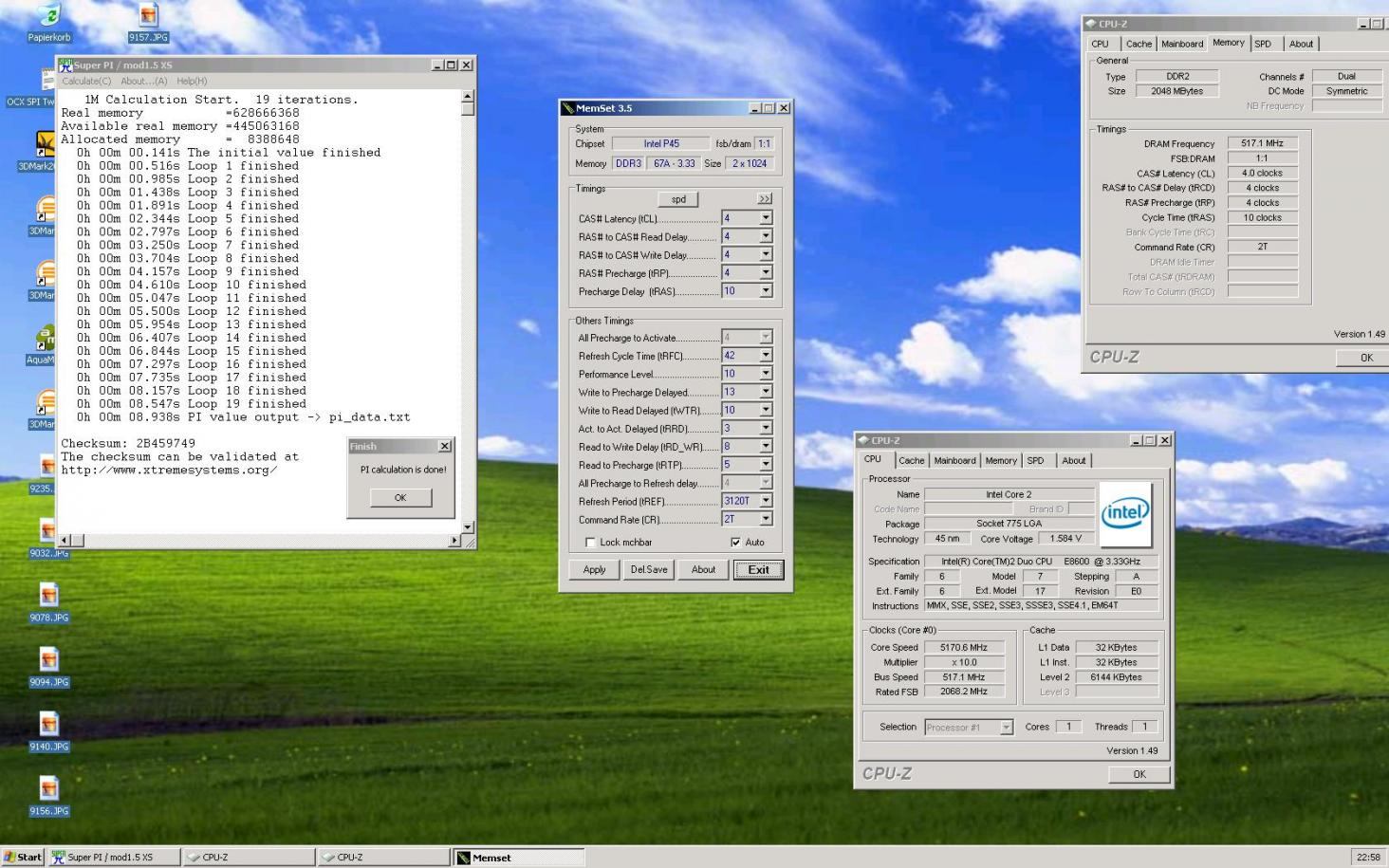The width and height of the screenshot is (1389, 868).
Task: Open the Refresh Period (tREF) dropdown
Action: click(766, 501)
